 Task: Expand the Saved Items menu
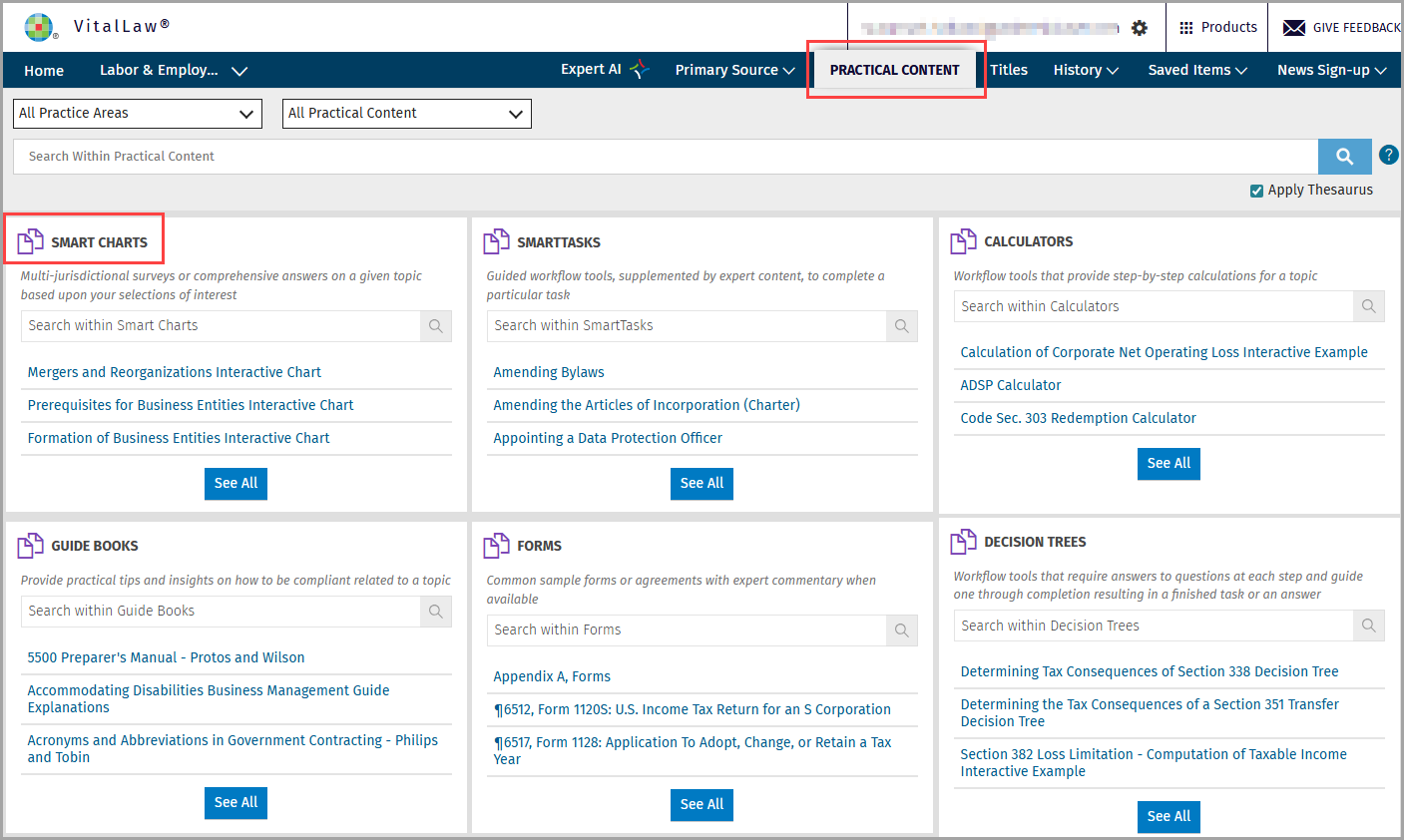(x=1197, y=70)
